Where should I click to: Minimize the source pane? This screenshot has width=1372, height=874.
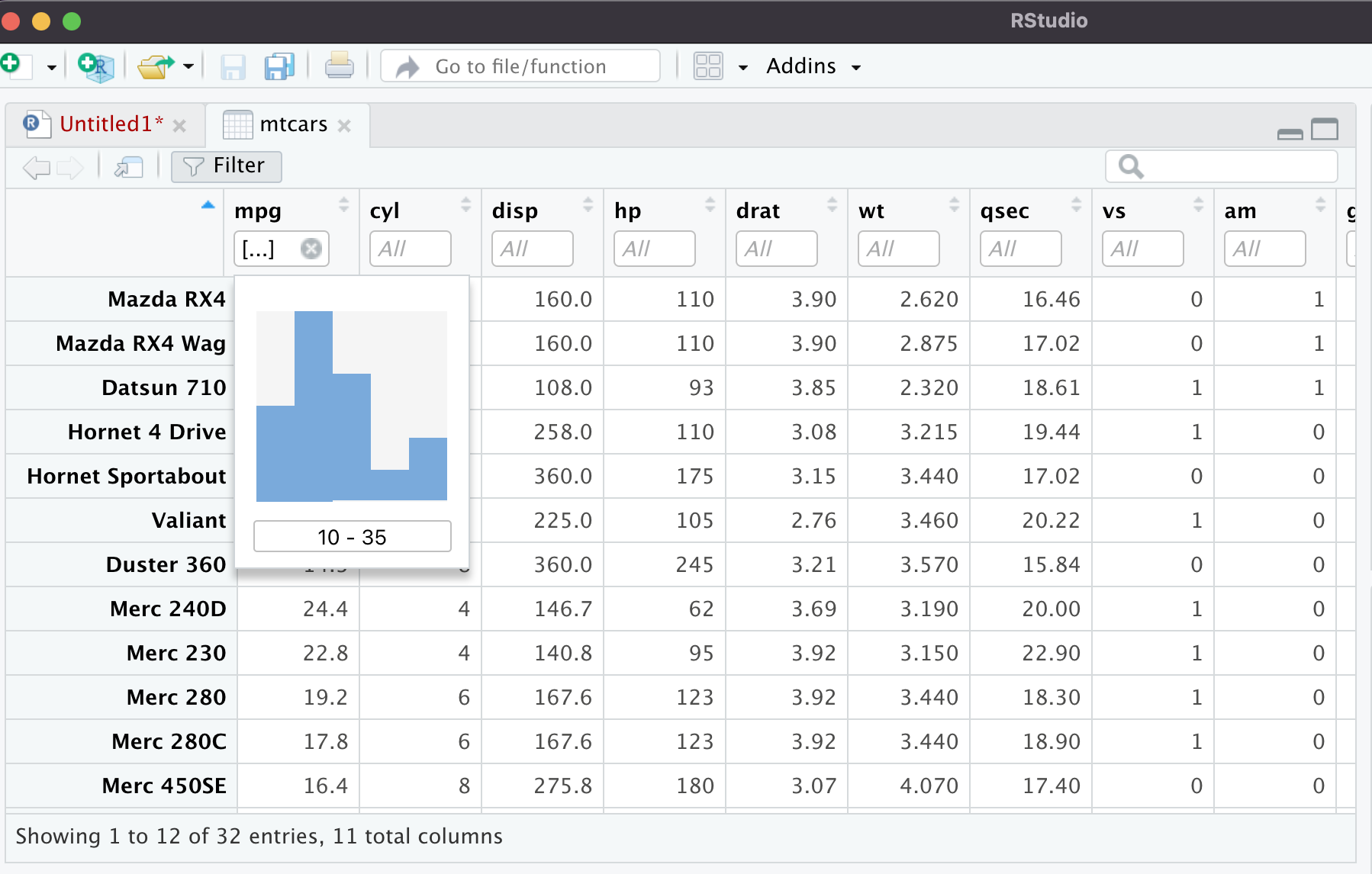[x=1290, y=133]
